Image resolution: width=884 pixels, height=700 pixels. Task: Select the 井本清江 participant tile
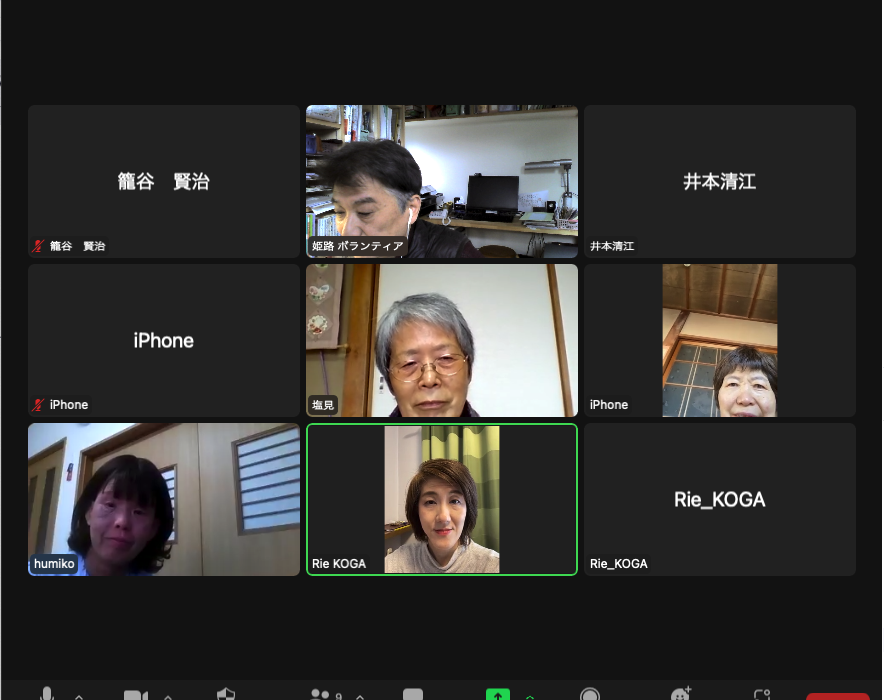tap(720, 181)
